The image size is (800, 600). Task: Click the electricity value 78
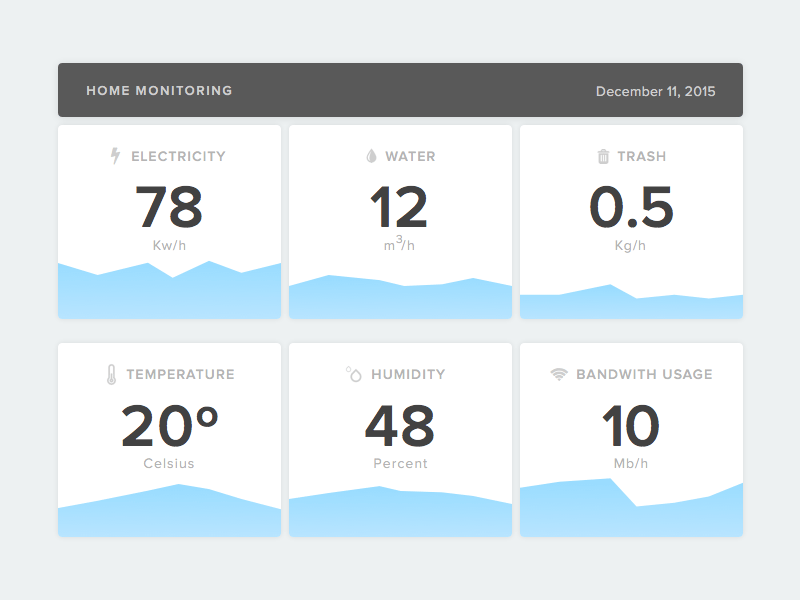click(x=169, y=207)
